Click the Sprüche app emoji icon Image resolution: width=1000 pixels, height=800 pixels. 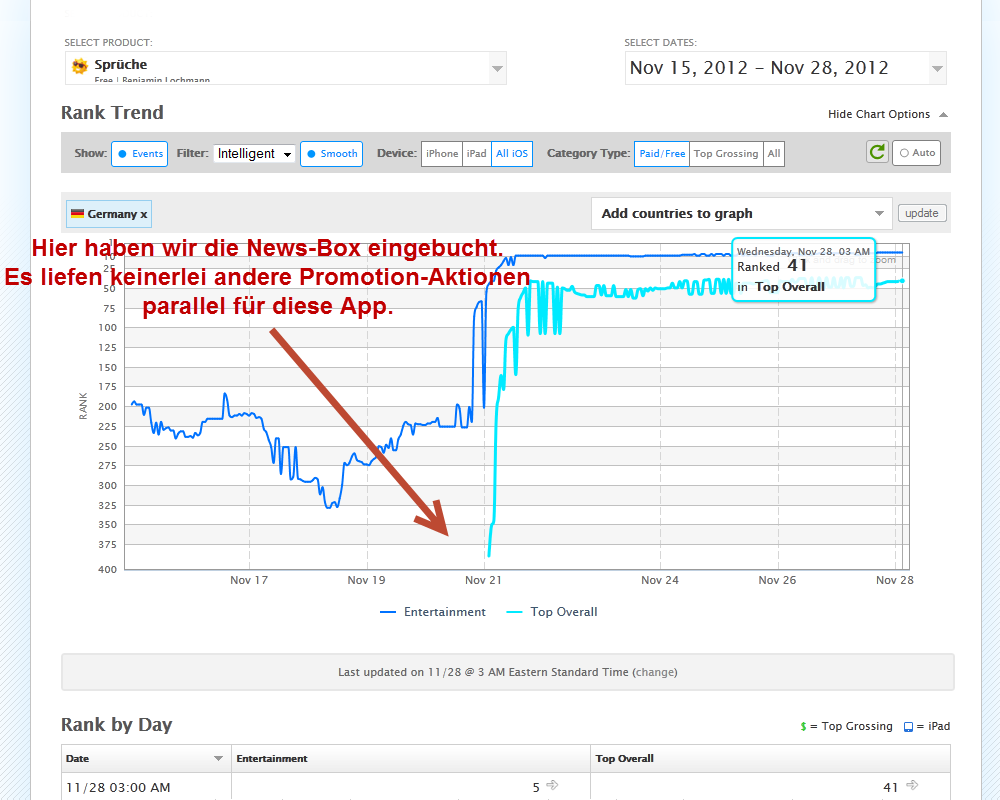(80, 66)
